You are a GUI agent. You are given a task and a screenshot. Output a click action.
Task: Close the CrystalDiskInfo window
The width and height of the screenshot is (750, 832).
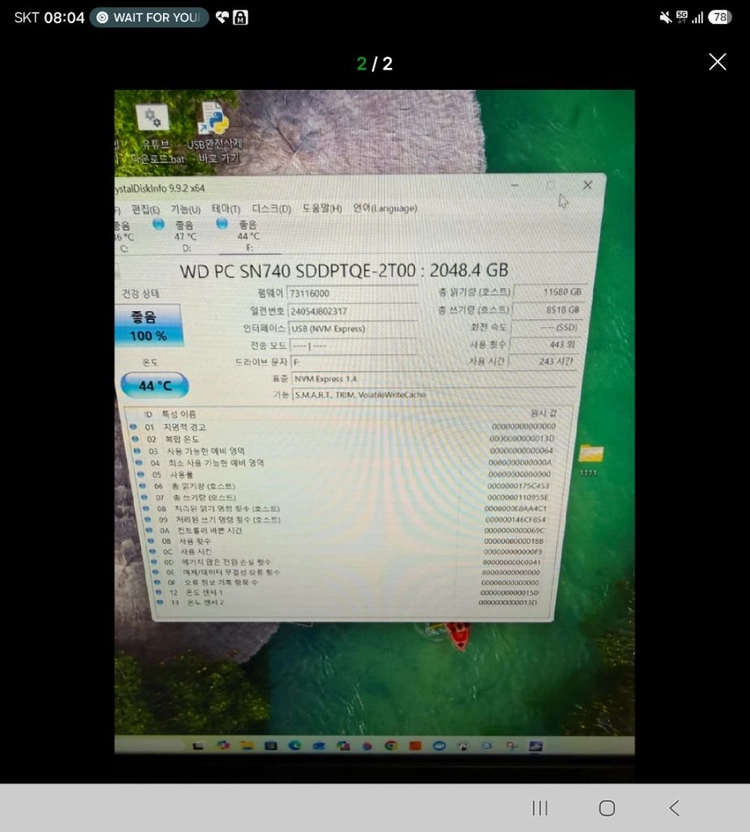tap(588, 185)
